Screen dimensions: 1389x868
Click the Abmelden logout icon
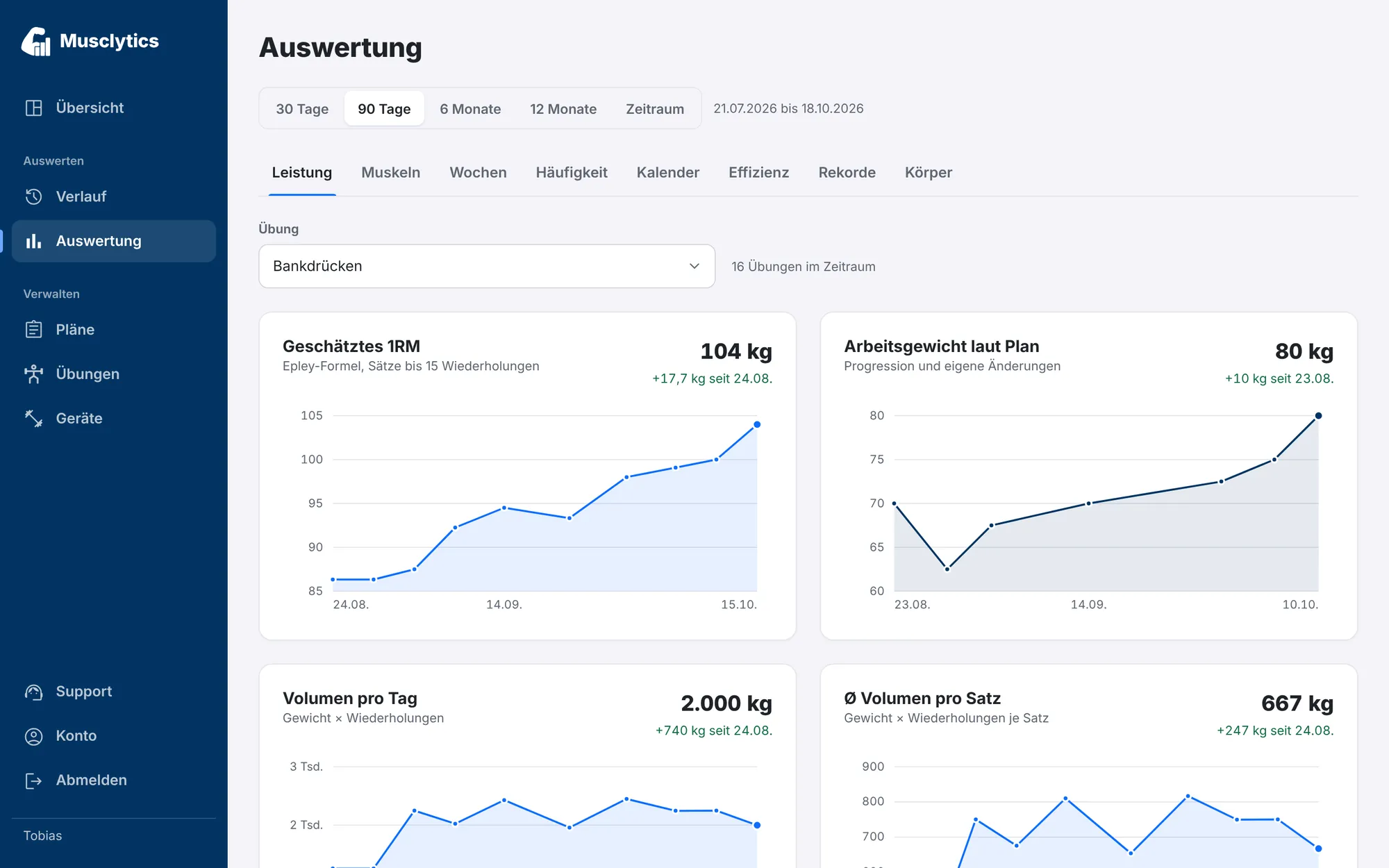(34, 781)
